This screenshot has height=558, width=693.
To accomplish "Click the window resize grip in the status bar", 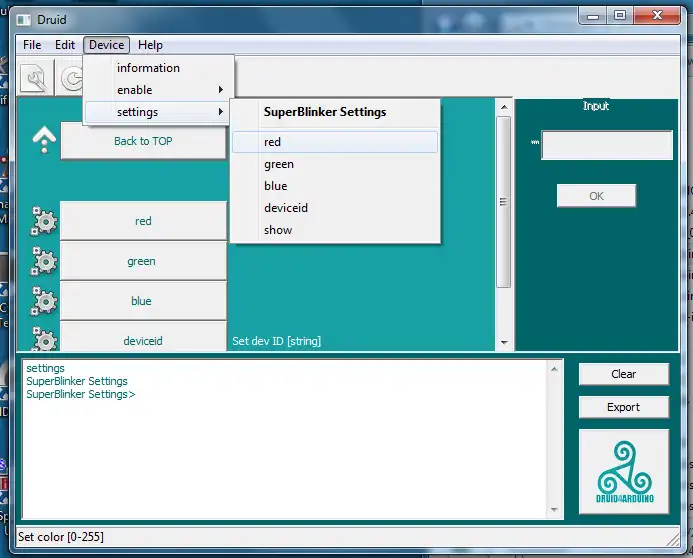I will click(673, 539).
